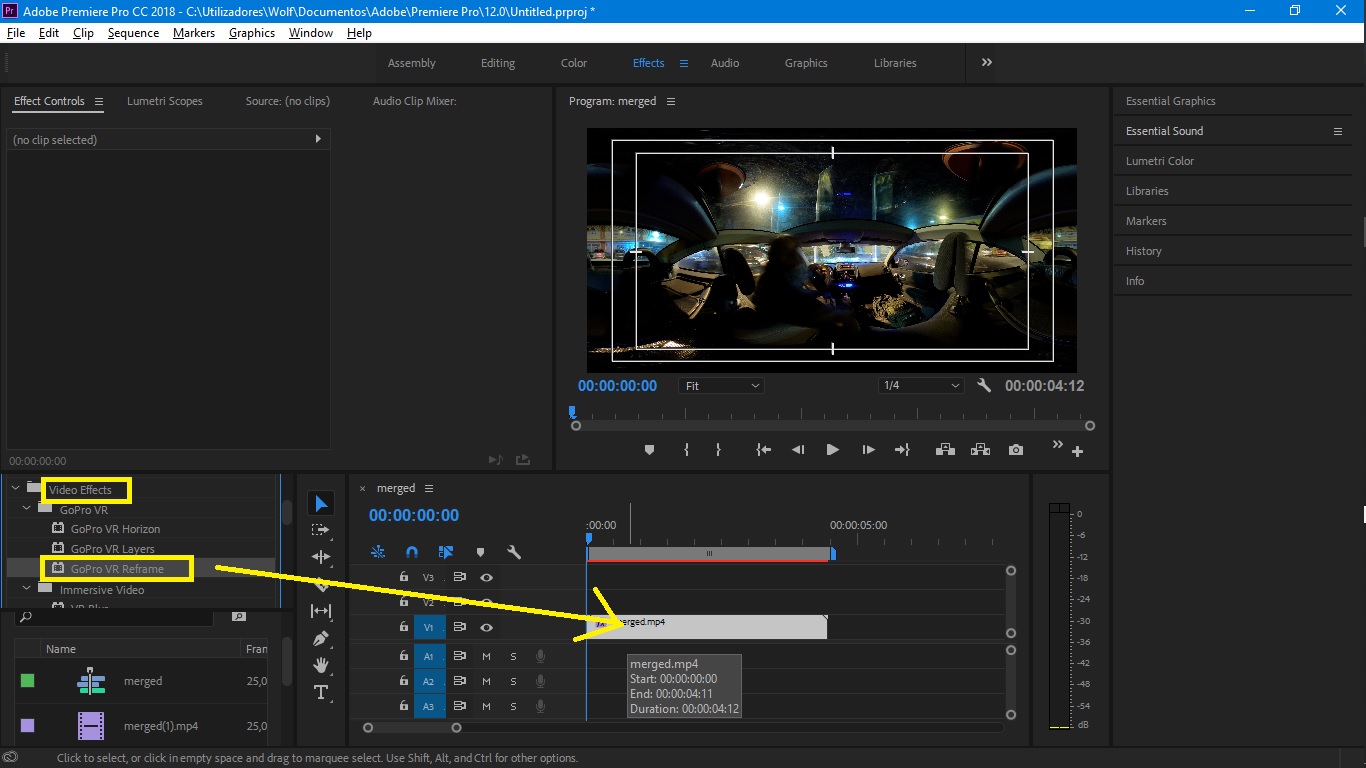Viewport: 1366px width, 768px height.
Task: Select the Hand tool
Action: [320, 665]
